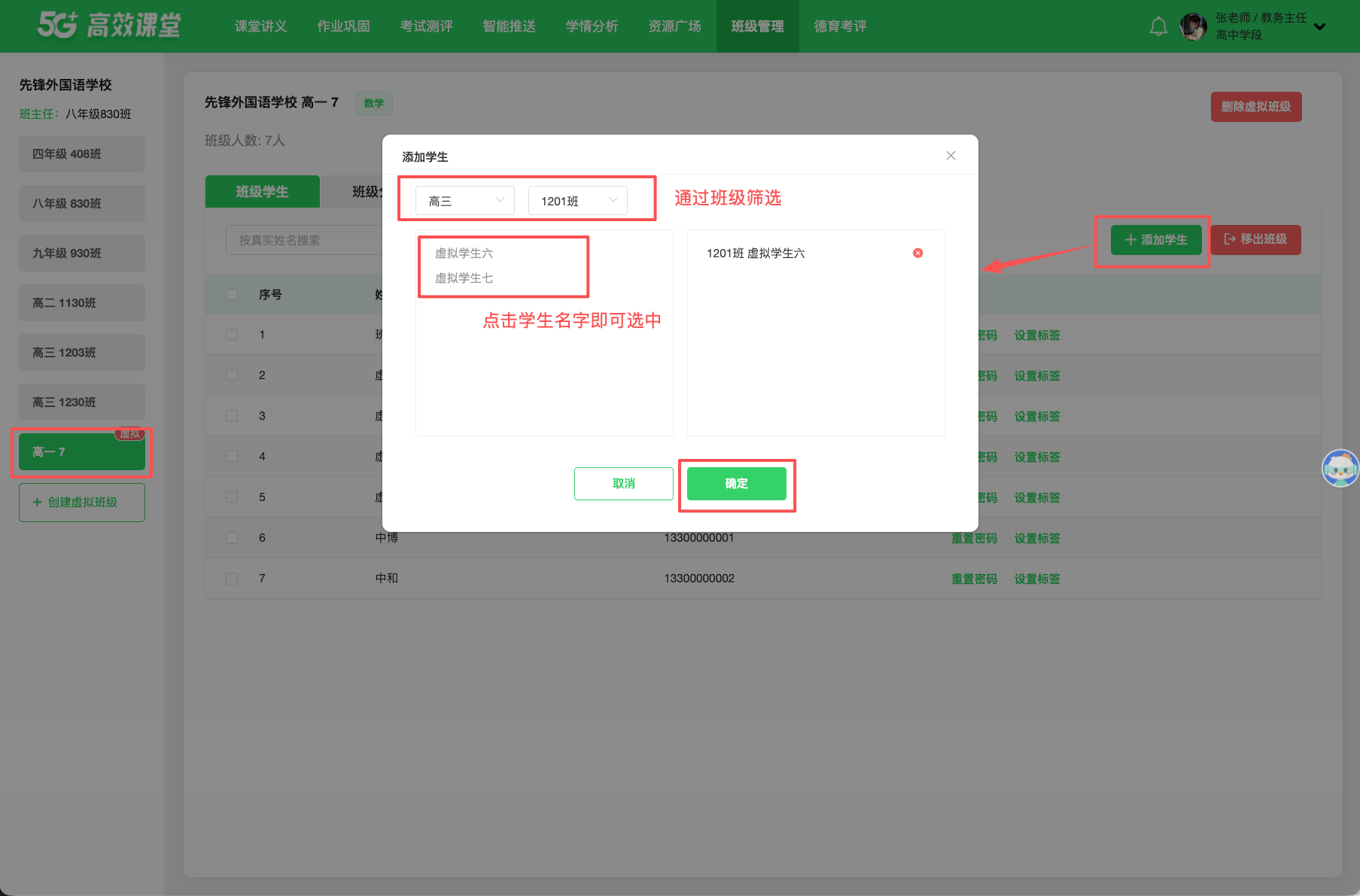Expand the user account chevron menu
This screenshot has width=1360, height=896.
[x=1319, y=26]
